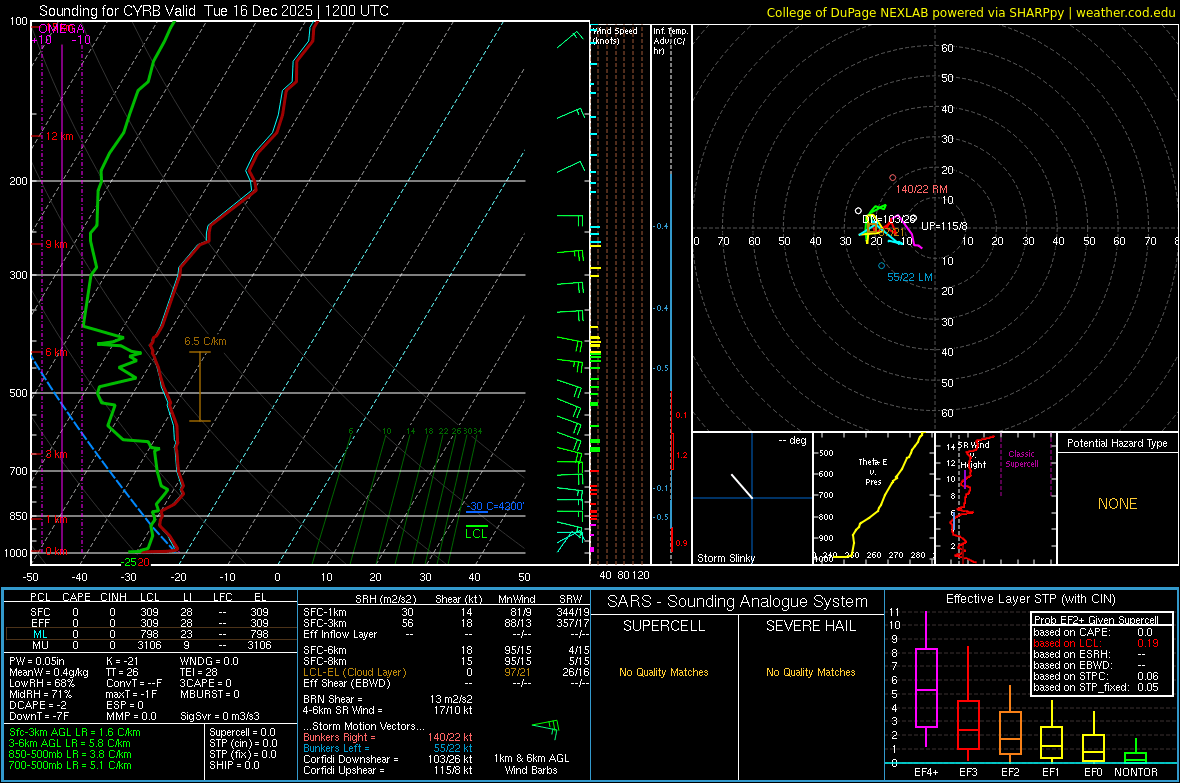
Task: Click 'SARS - Sounding Analogue System' heading
Action: pyautogui.click(x=738, y=602)
